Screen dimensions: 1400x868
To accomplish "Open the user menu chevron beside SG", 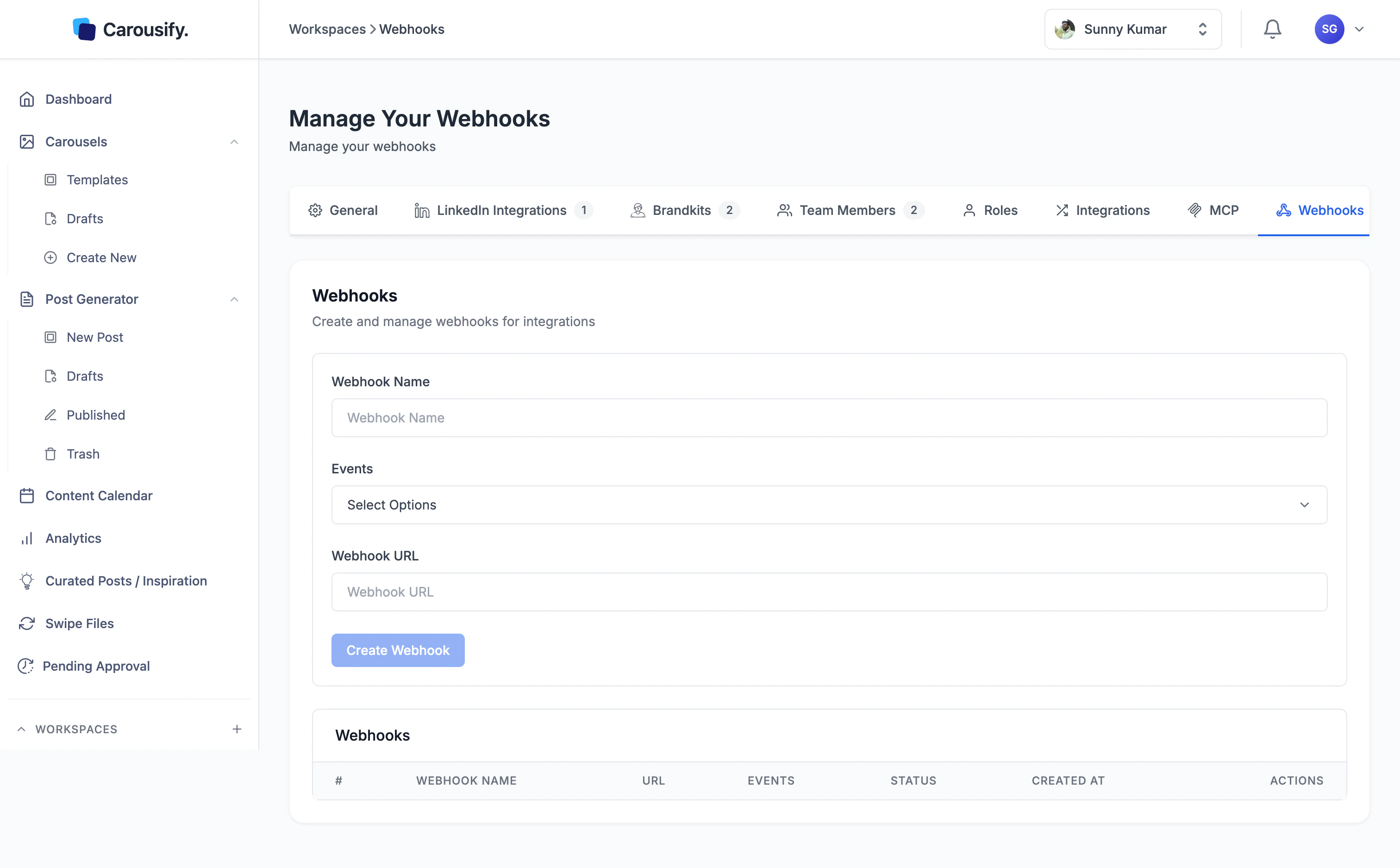I will click(1359, 29).
